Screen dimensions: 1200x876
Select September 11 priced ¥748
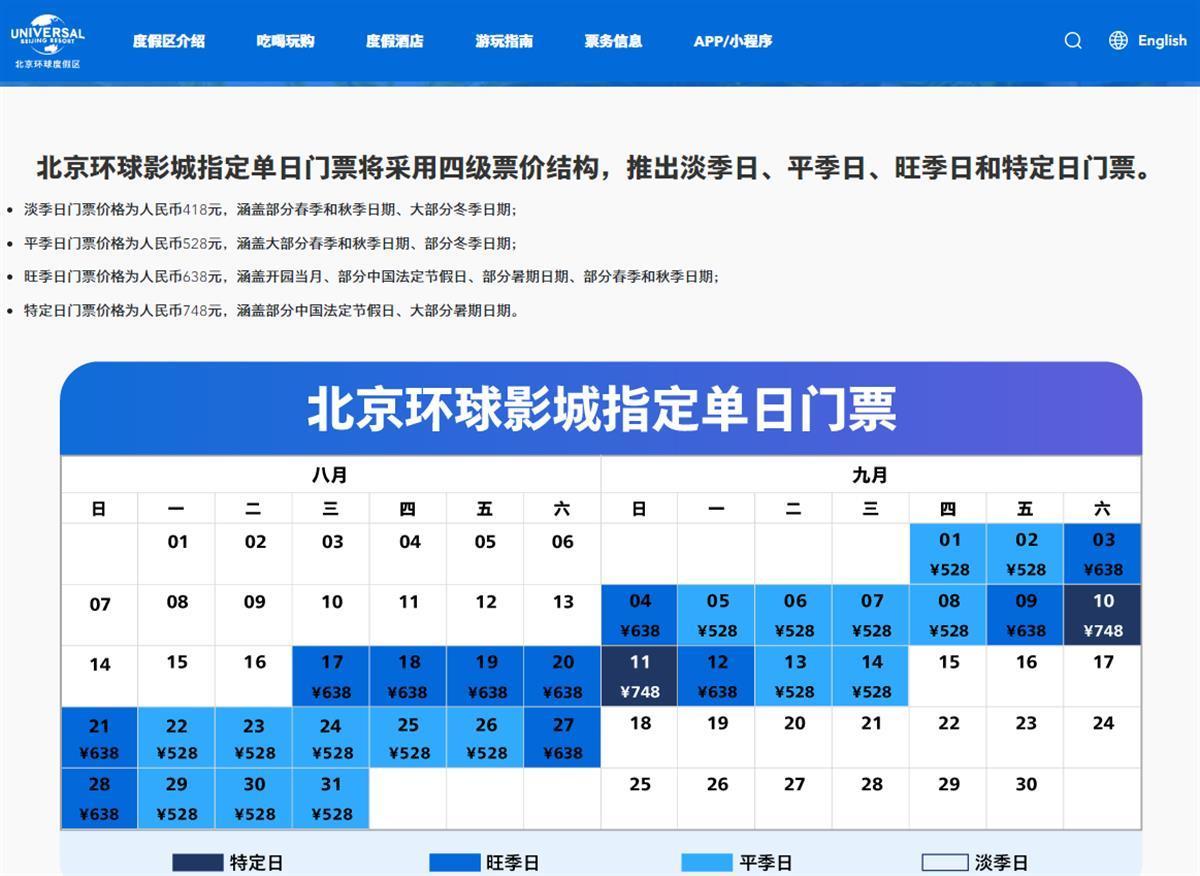(x=639, y=676)
